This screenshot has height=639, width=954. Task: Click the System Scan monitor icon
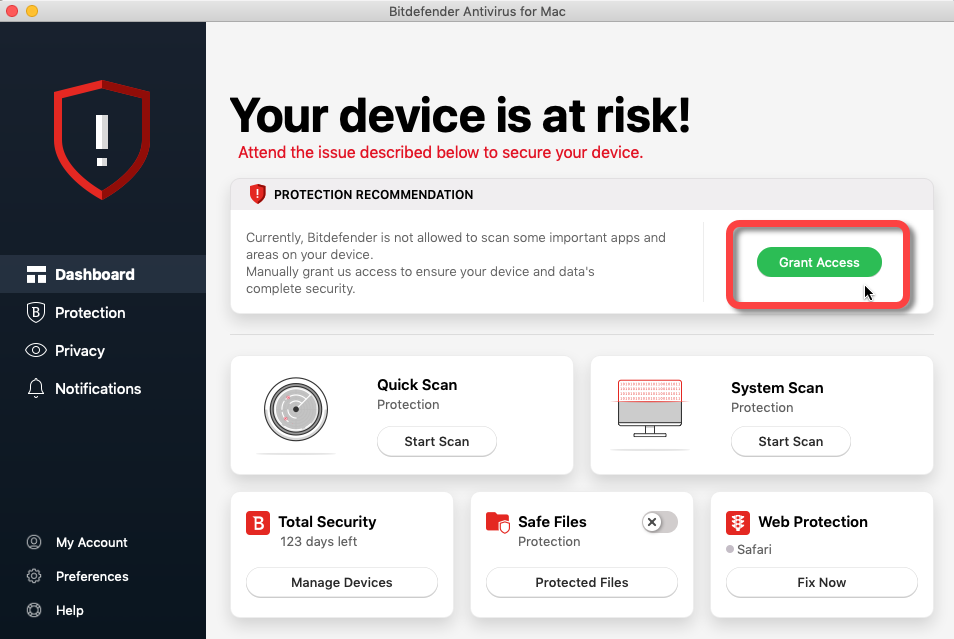click(650, 408)
